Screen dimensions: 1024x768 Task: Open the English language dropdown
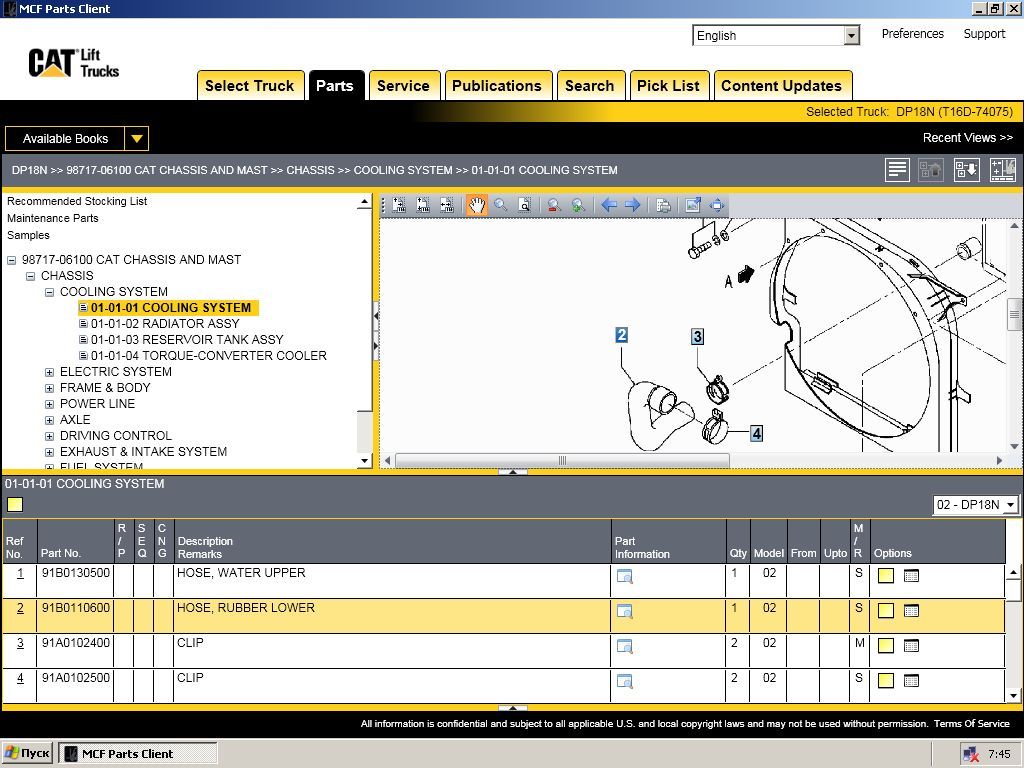[x=851, y=35]
